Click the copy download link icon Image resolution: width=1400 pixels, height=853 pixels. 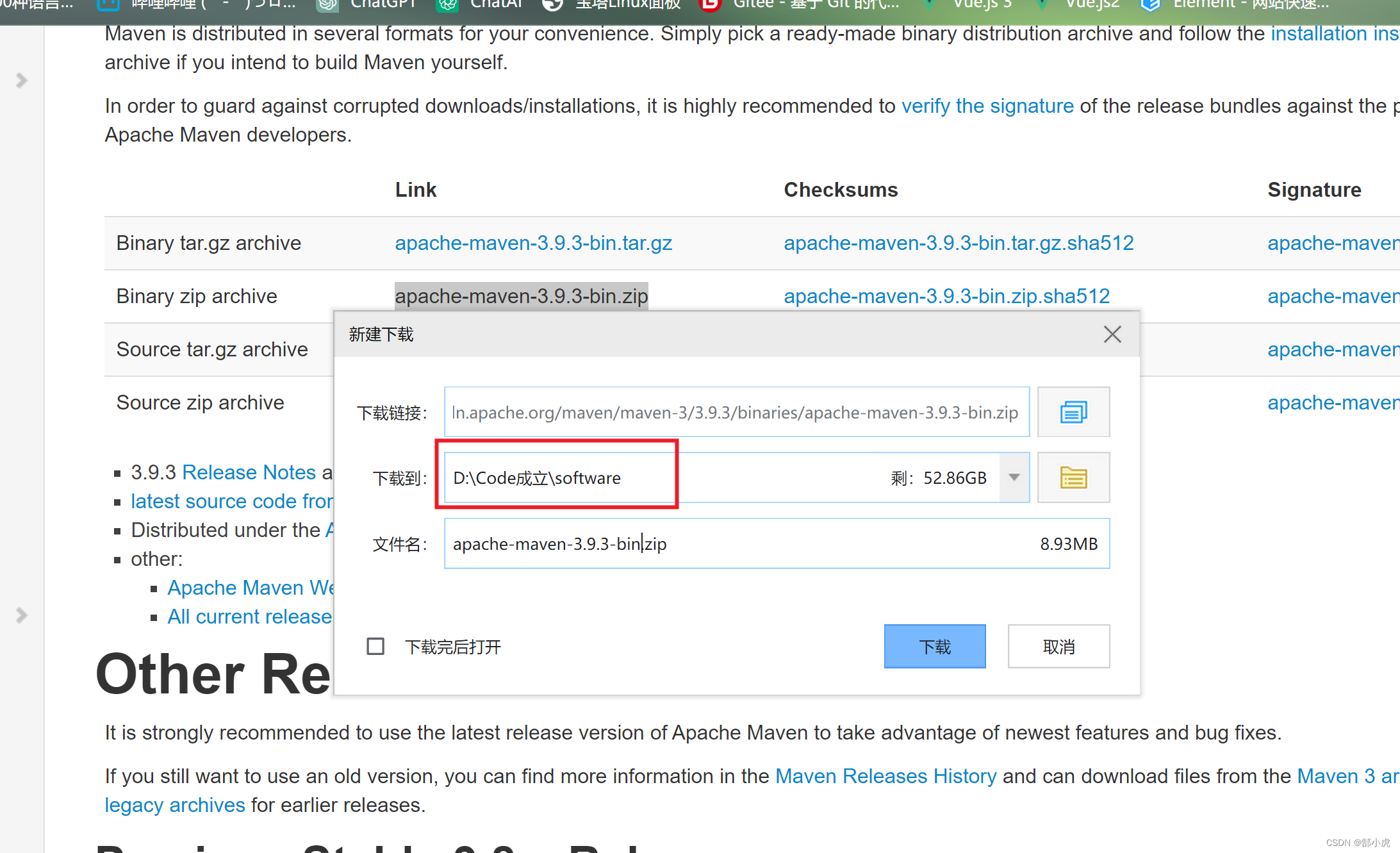click(1073, 412)
